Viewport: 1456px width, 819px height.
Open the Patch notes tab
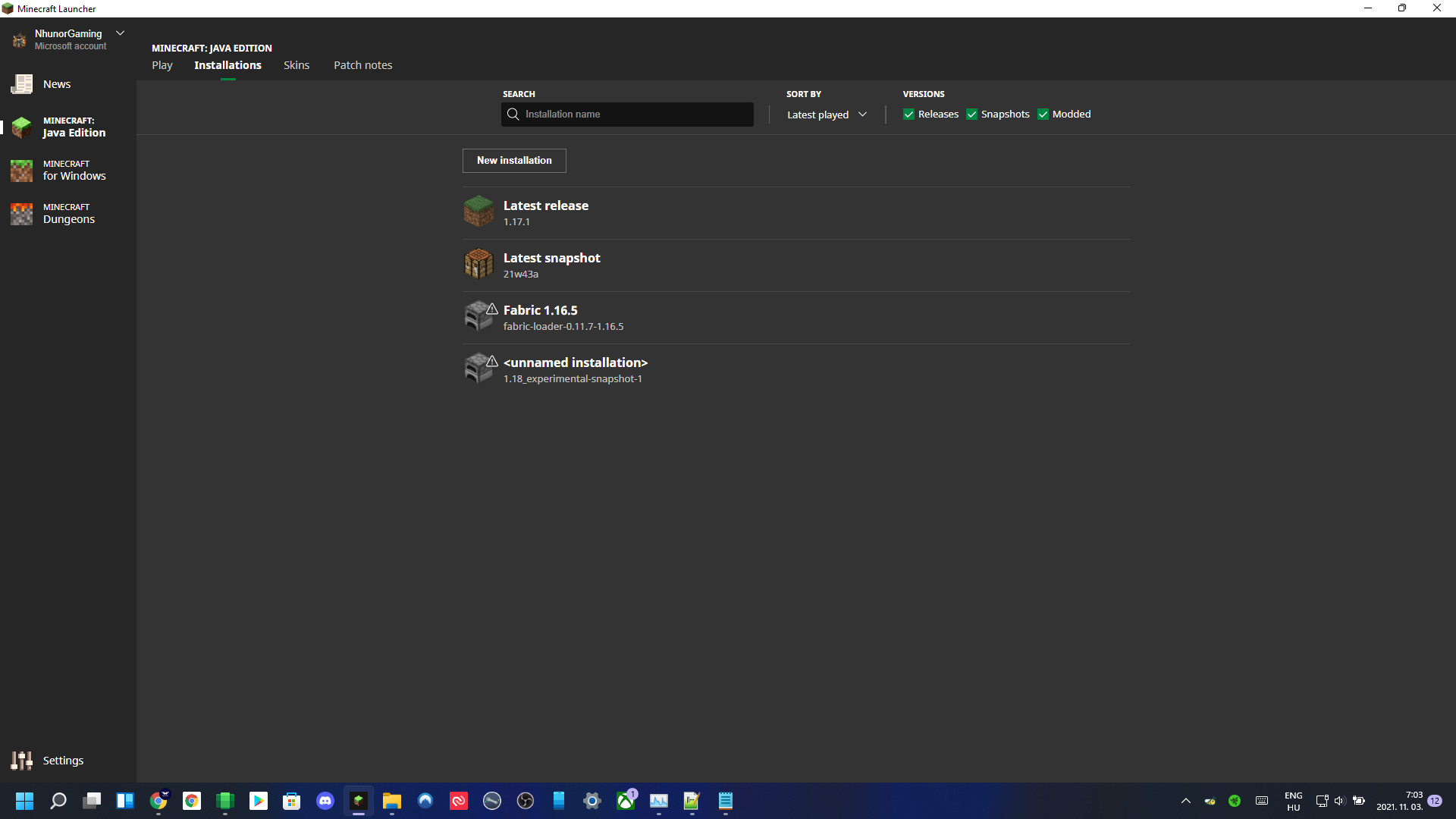point(362,65)
